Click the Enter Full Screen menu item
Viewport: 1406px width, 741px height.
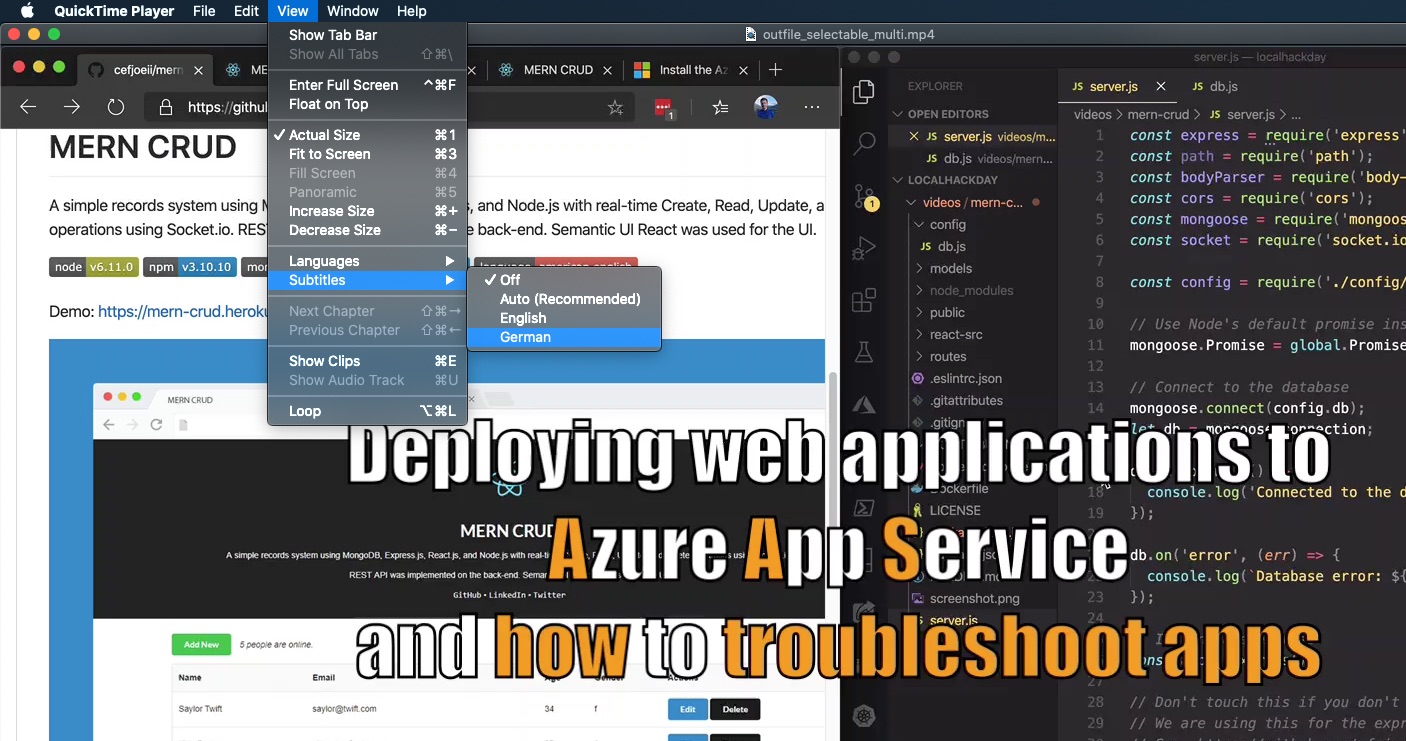343,85
